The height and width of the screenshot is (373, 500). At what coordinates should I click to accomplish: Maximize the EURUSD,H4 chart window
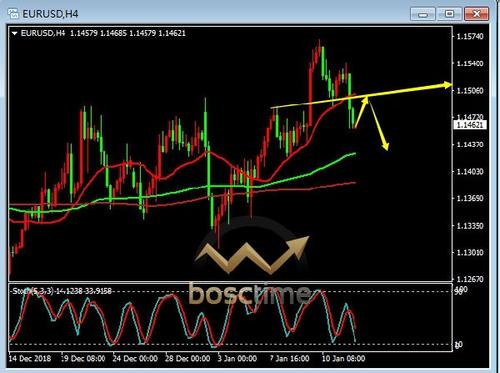click(449, 14)
